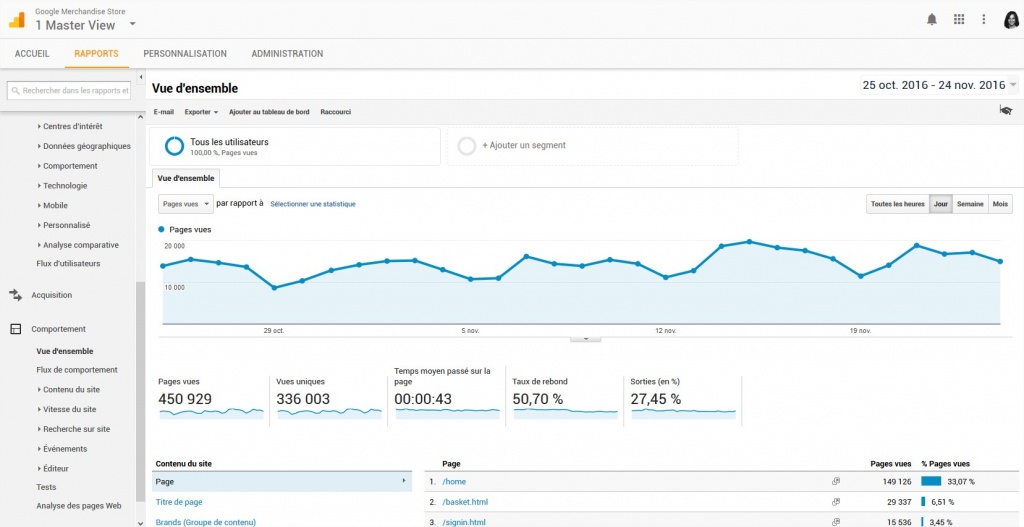
Task: Open Flux d'utilisateurs report
Action: (69, 264)
